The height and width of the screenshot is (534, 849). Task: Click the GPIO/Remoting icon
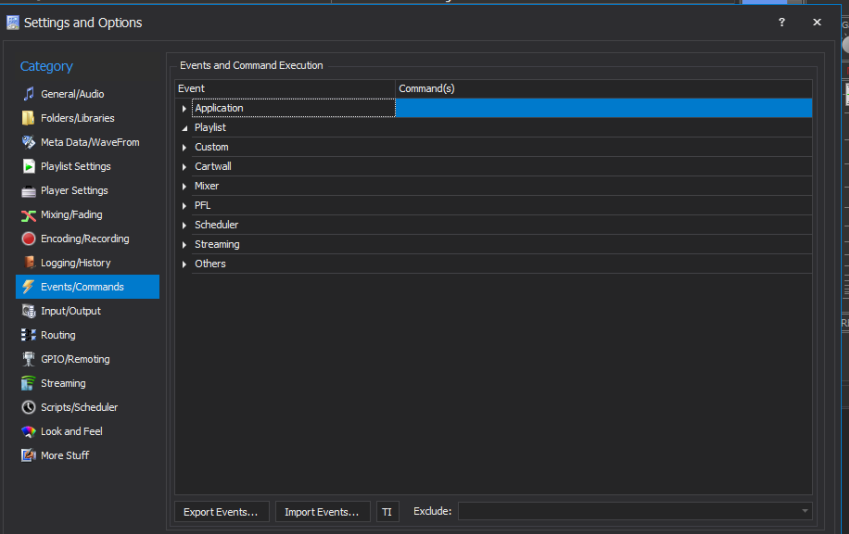coord(28,359)
